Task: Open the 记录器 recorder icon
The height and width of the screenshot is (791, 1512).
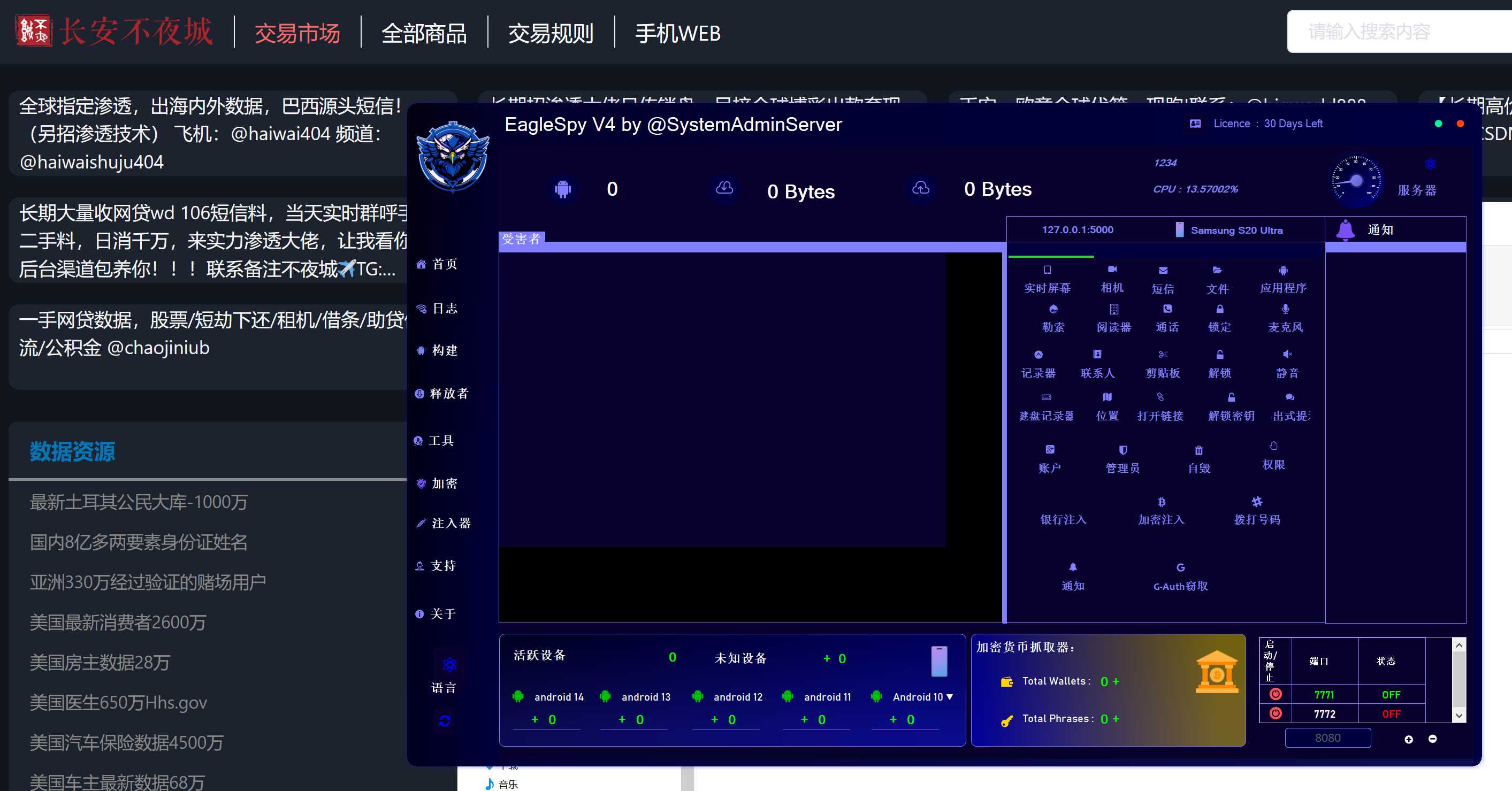Action: click(1038, 355)
